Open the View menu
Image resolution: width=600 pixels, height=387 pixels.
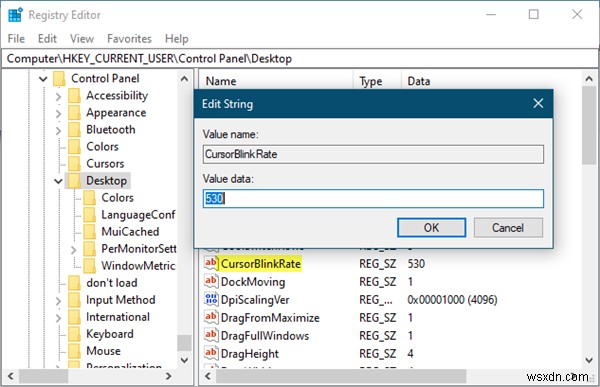click(x=82, y=39)
